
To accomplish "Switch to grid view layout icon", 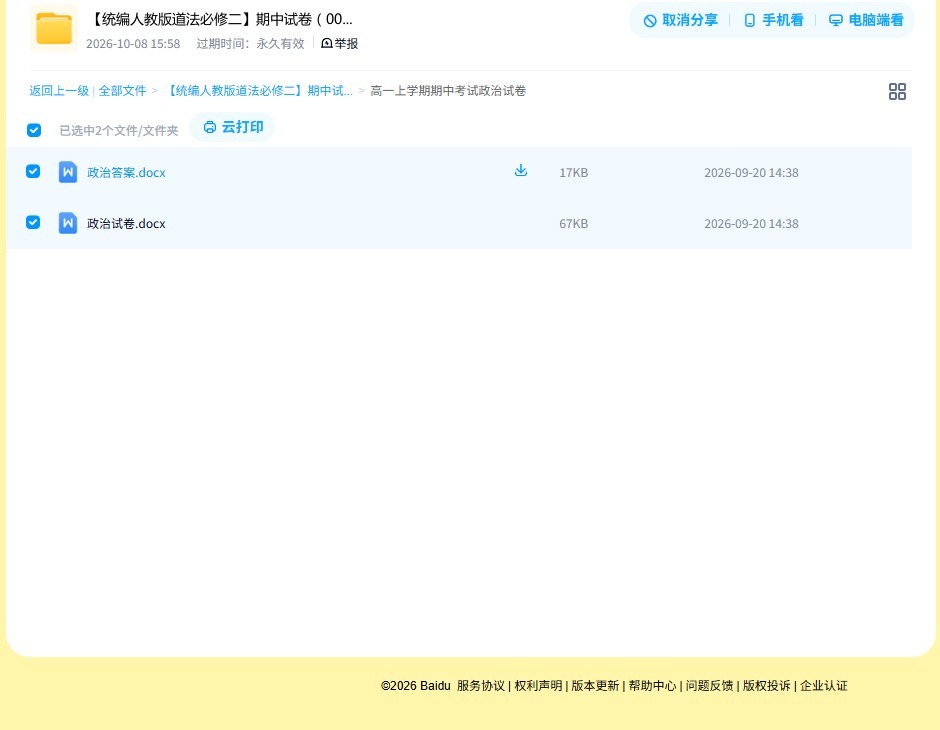I will pos(897,91).
